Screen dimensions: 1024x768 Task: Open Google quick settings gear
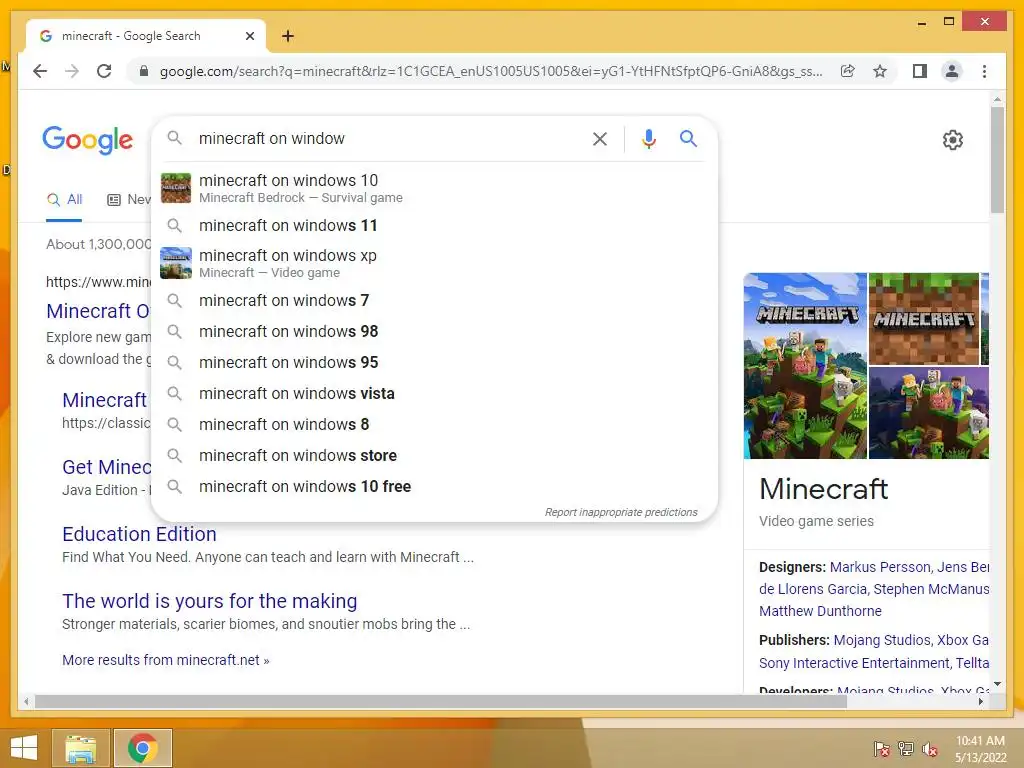[x=953, y=140]
